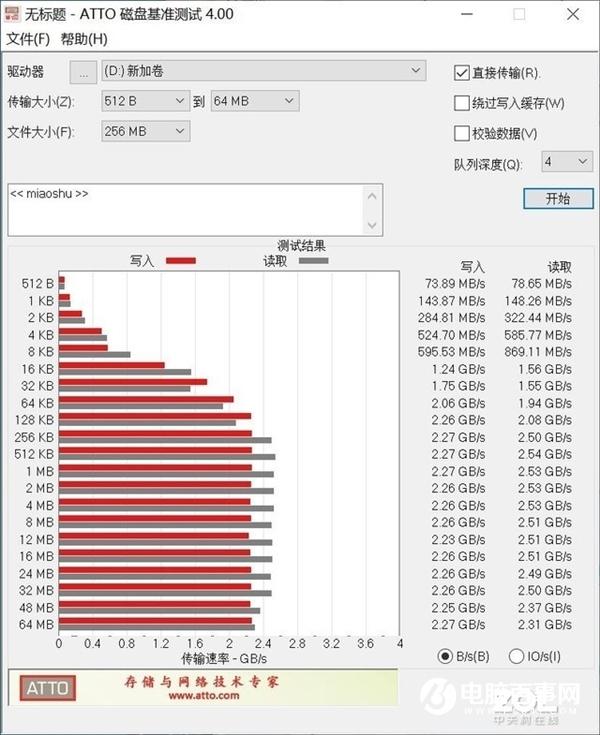
Task: Open the (D:) 新加卷 drive dropdown
Action: coord(264,71)
